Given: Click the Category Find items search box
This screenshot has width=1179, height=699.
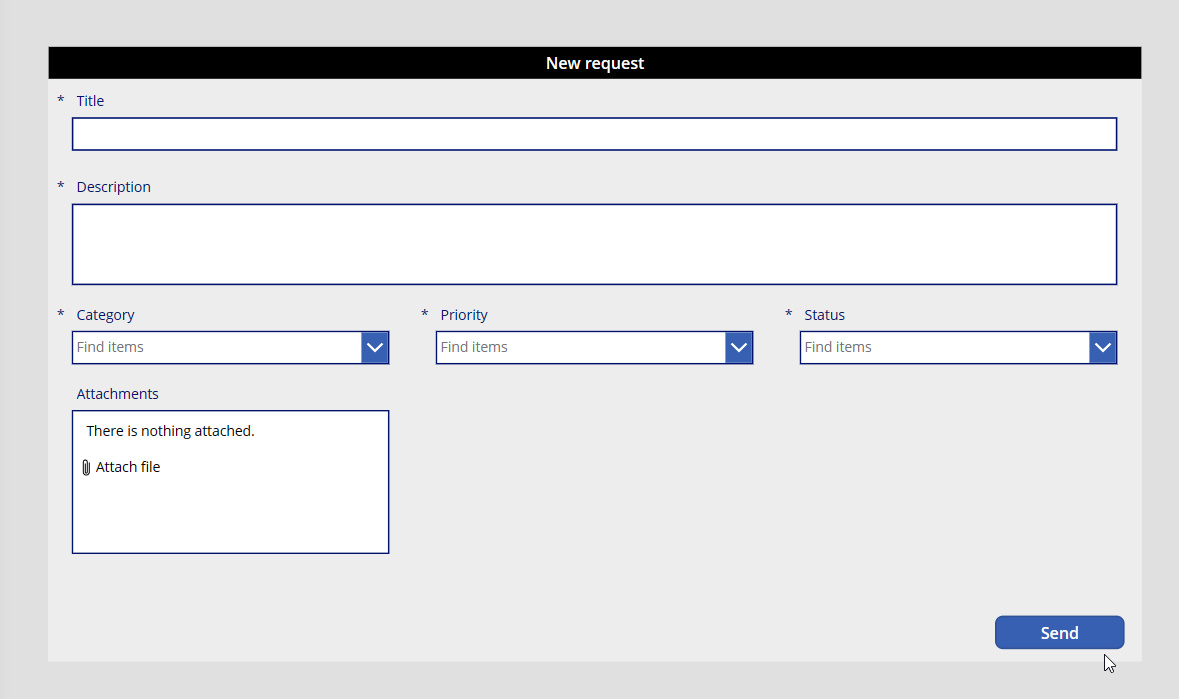Looking at the screenshot, I should 217,347.
